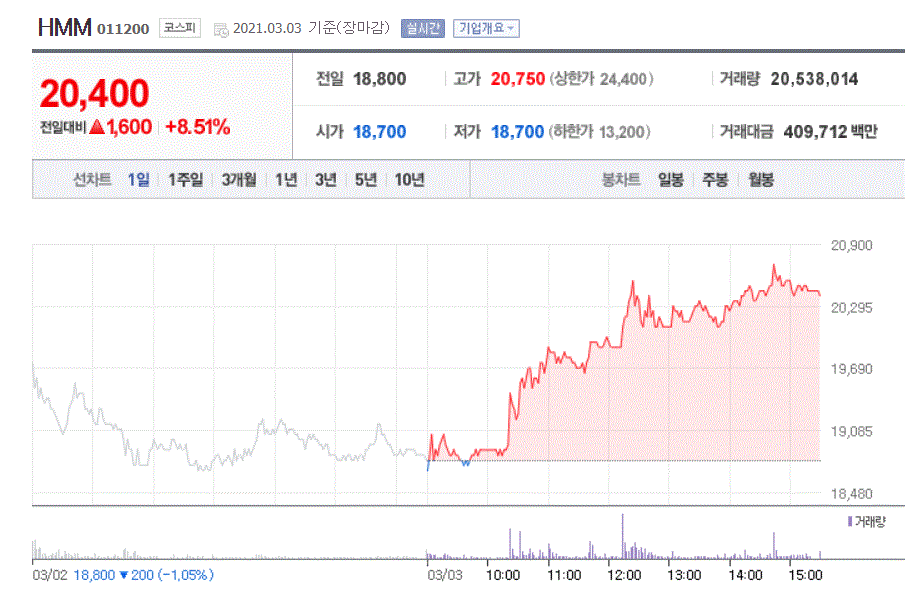Image resolution: width=905 pixels, height=603 pixels.
Task: Click the stock code 011200
Action: [123, 29]
